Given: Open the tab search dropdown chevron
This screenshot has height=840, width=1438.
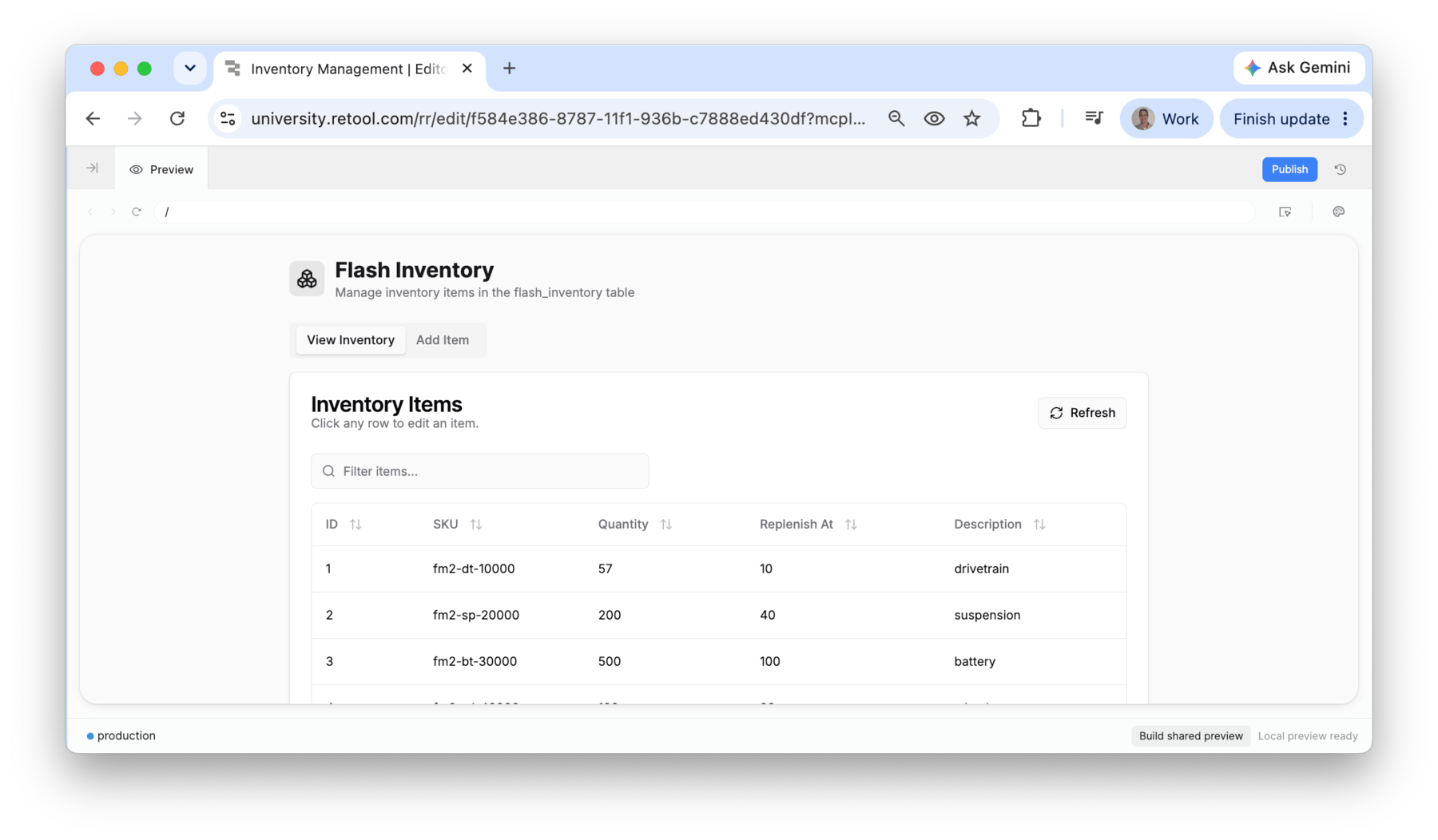Looking at the screenshot, I should [x=190, y=68].
